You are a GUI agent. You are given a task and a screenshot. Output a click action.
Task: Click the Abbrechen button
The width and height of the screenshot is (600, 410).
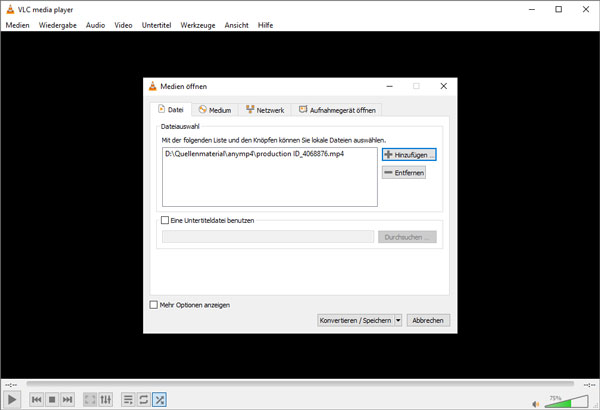[x=428, y=320]
